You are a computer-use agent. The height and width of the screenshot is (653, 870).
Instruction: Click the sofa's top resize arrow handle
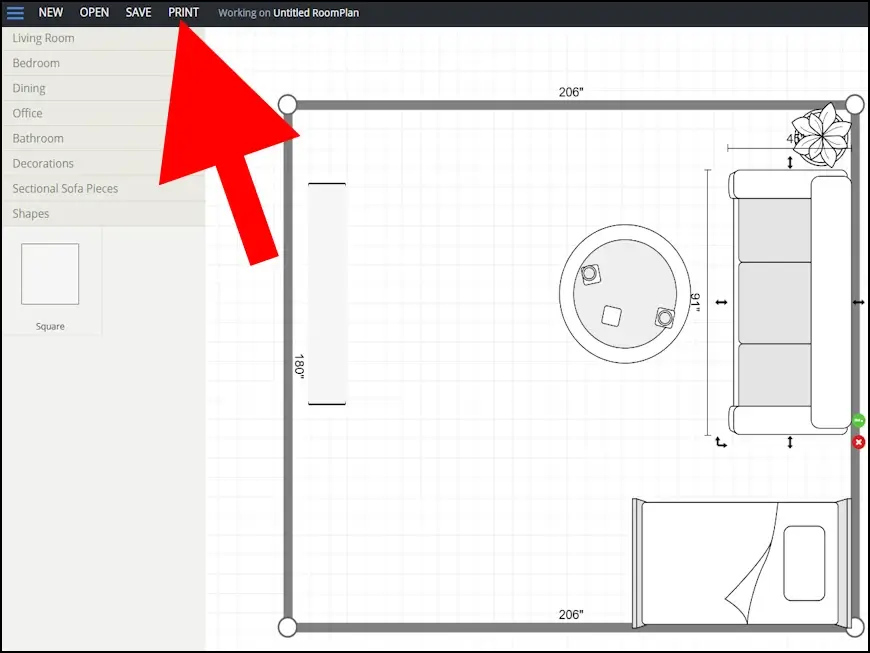click(791, 162)
